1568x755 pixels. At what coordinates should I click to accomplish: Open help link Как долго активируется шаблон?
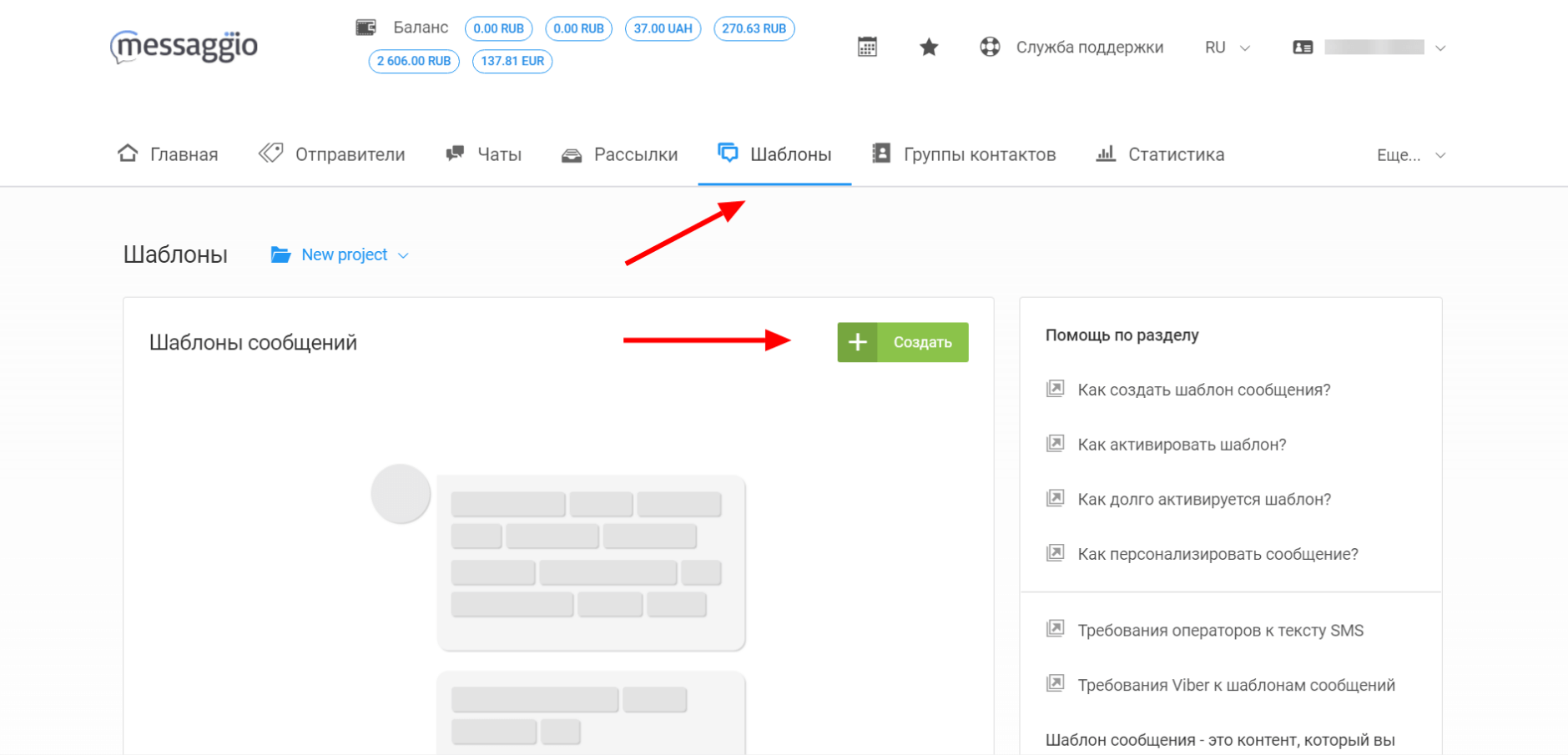pos(1204,500)
